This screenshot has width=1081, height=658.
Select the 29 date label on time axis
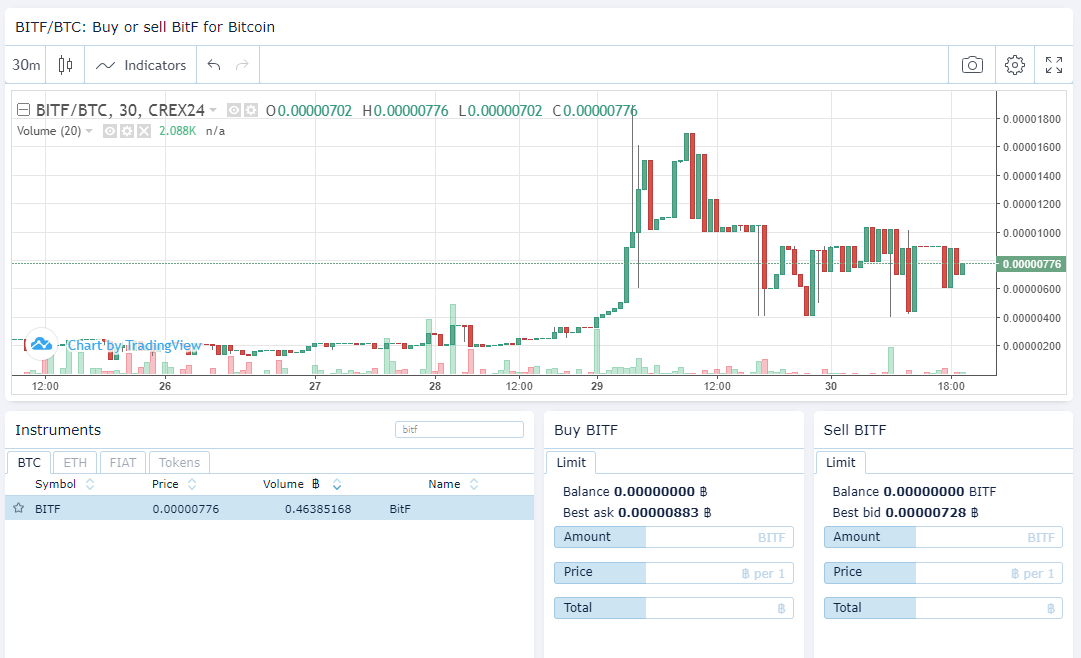click(x=596, y=386)
